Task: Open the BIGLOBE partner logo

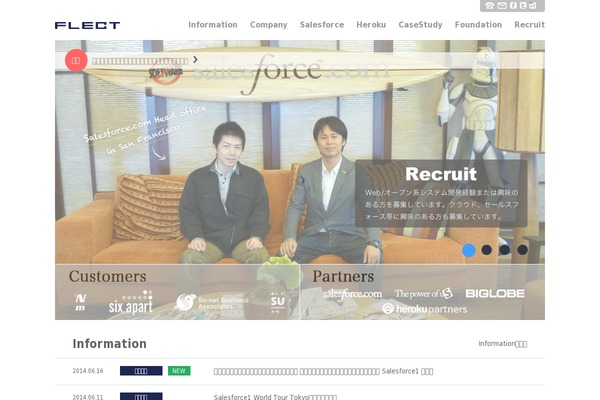Action: tap(495, 294)
